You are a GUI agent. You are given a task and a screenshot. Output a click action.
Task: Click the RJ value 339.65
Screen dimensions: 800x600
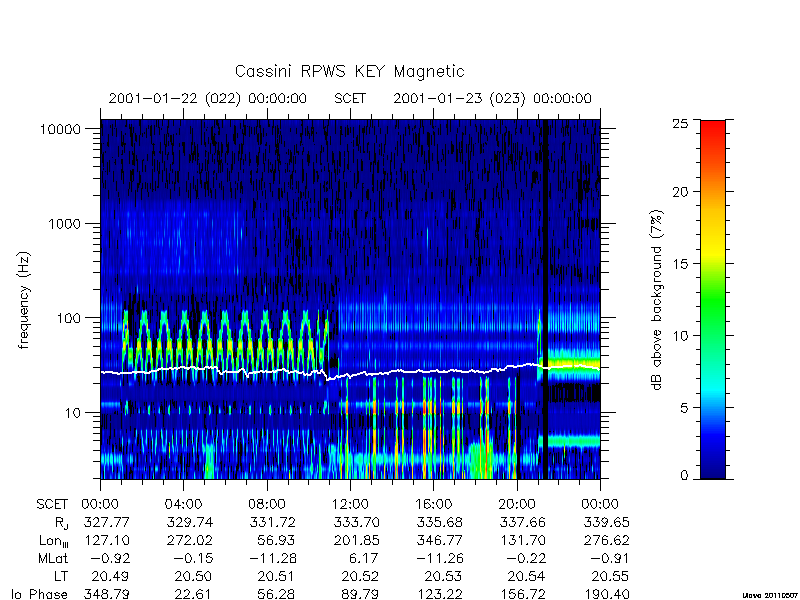[x=606, y=522]
